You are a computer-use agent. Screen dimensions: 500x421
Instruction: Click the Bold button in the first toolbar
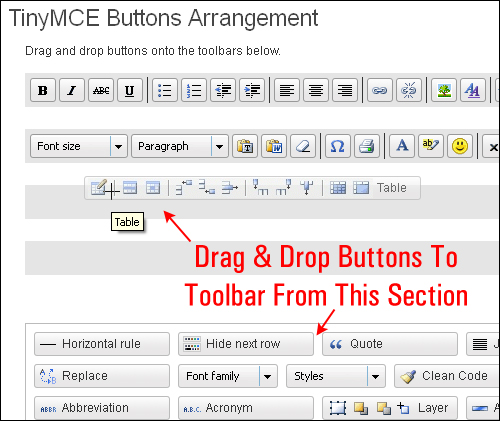(x=43, y=90)
